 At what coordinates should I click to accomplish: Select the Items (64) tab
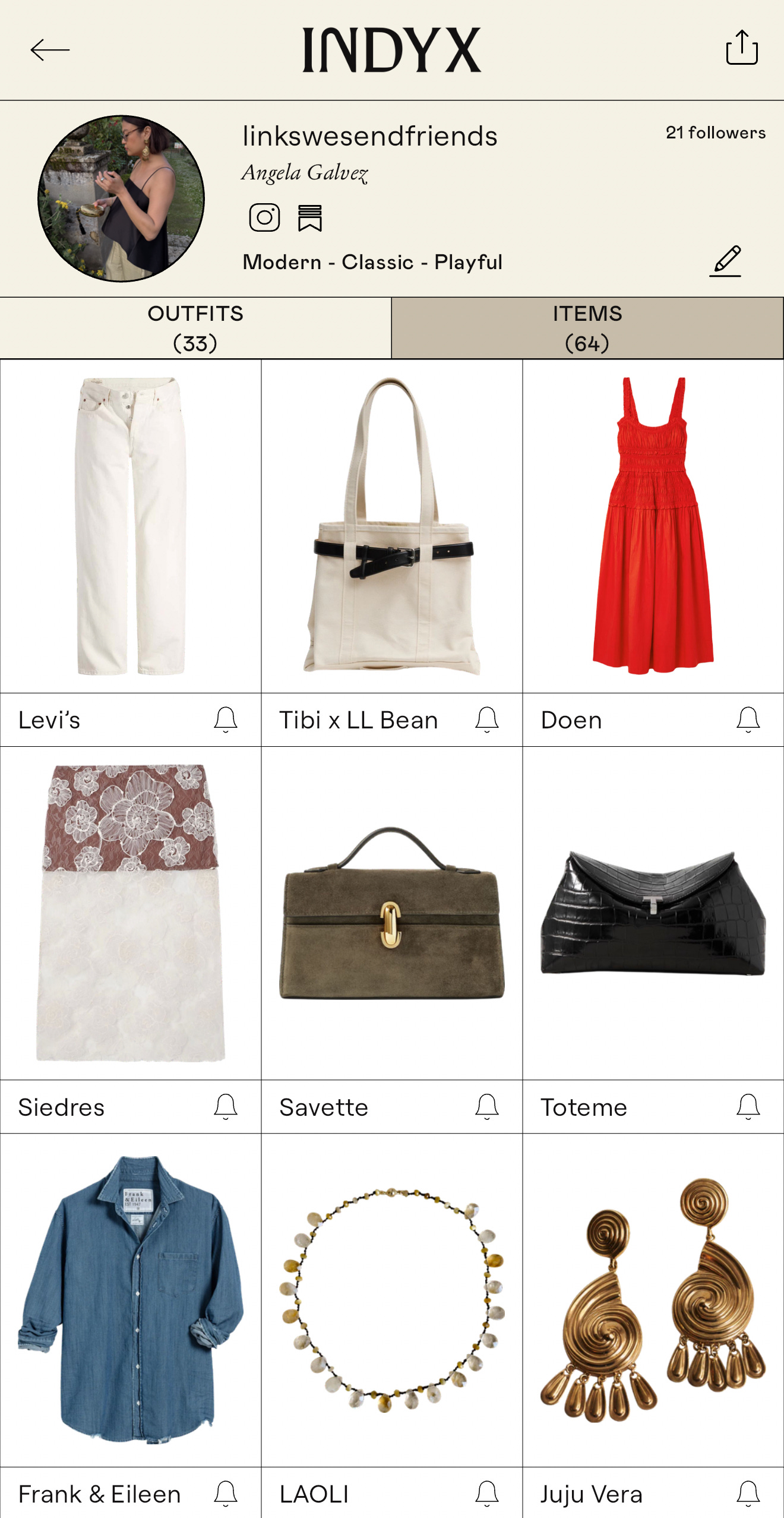click(x=587, y=328)
